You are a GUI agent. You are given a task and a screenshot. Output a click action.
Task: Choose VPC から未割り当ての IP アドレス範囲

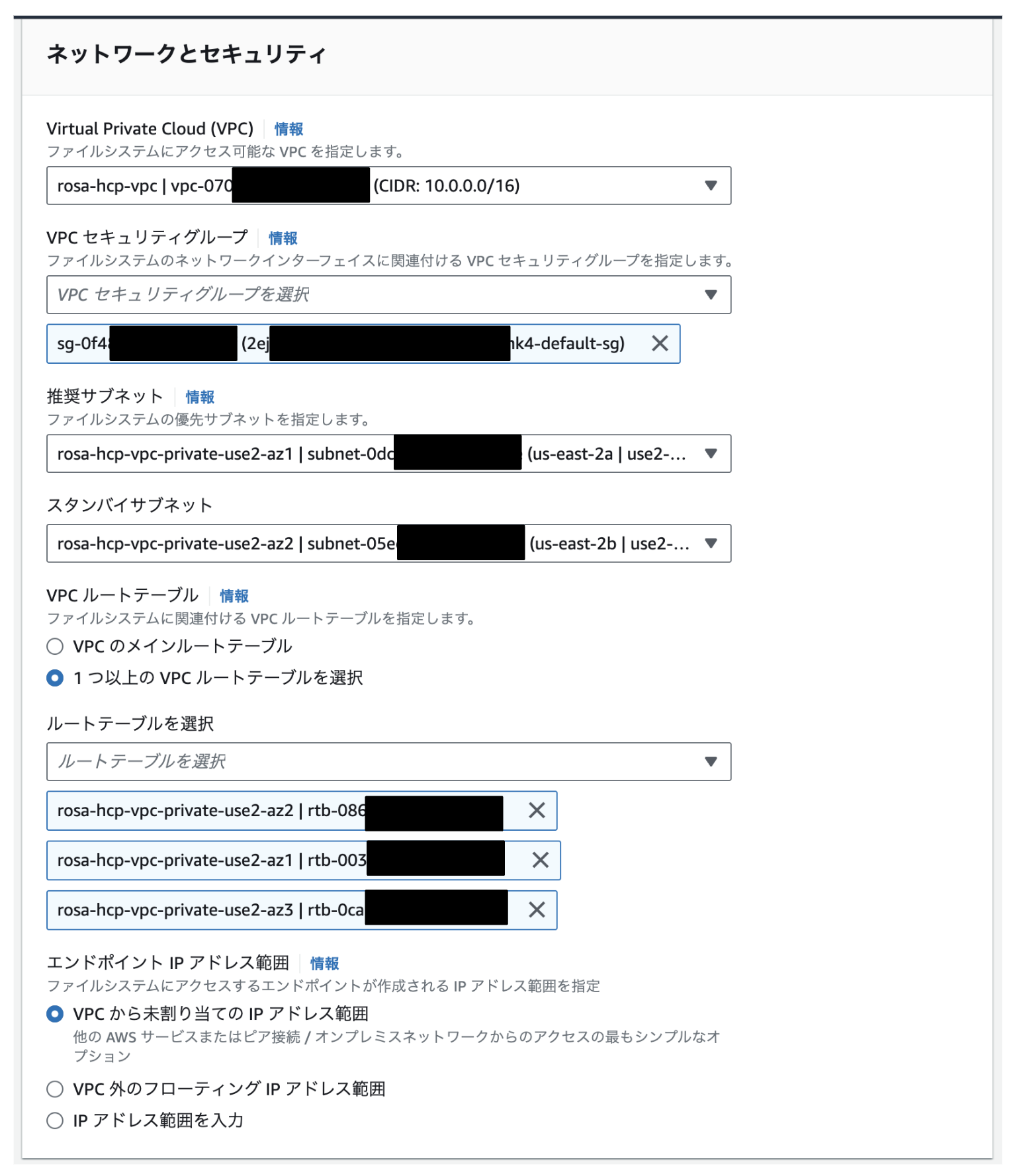click(56, 1014)
